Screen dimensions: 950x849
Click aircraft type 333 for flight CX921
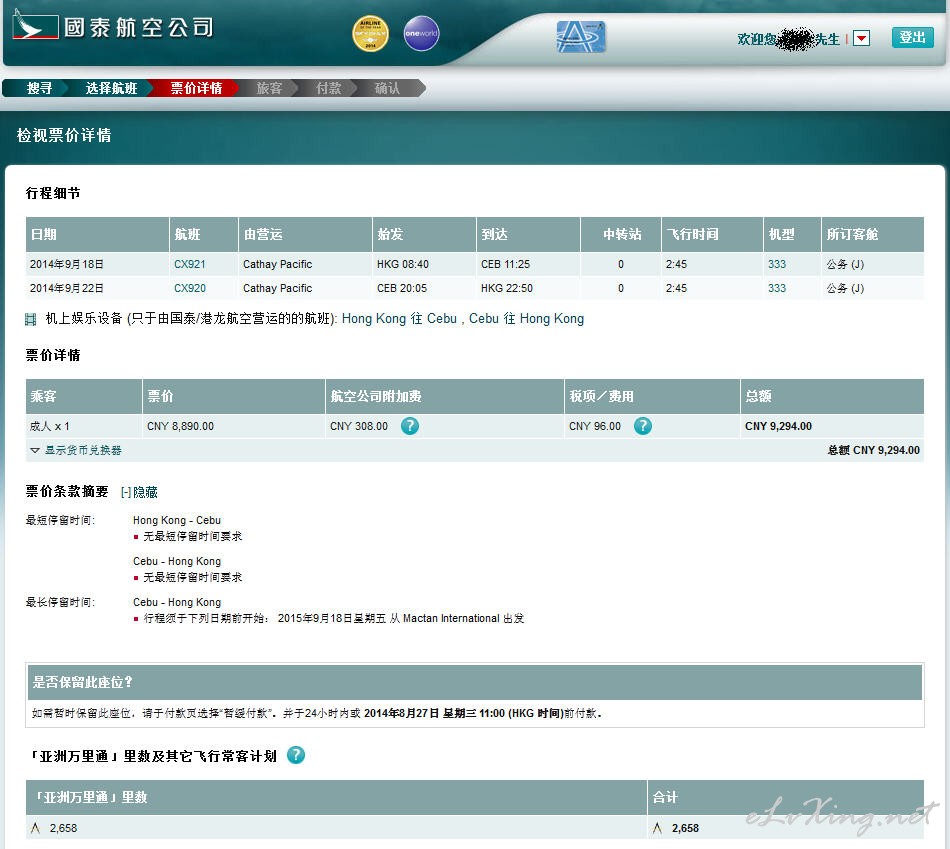[x=777, y=264]
